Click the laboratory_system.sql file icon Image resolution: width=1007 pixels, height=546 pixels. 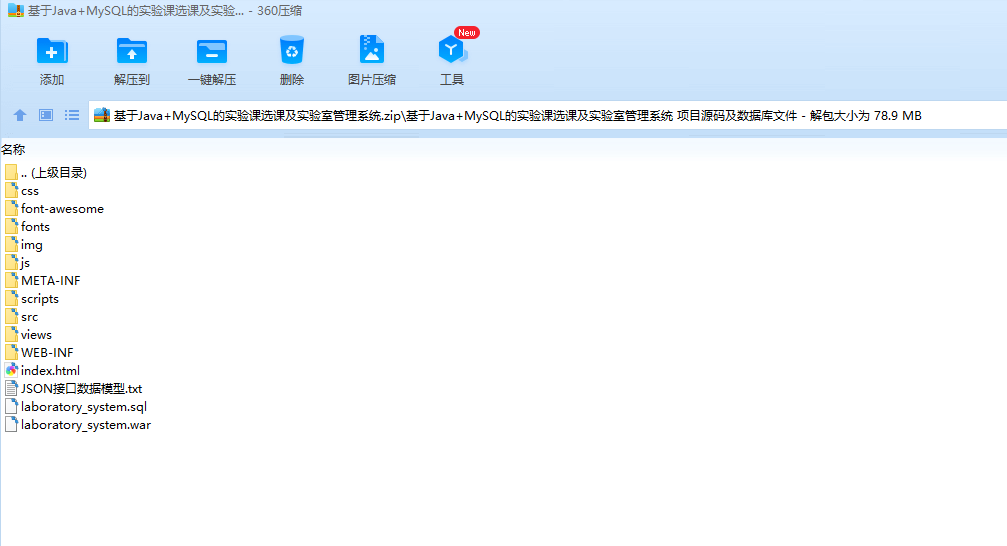(11, 406)
